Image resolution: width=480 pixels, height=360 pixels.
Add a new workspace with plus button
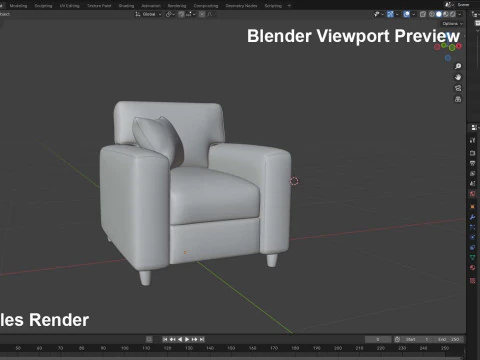(289, 6)
